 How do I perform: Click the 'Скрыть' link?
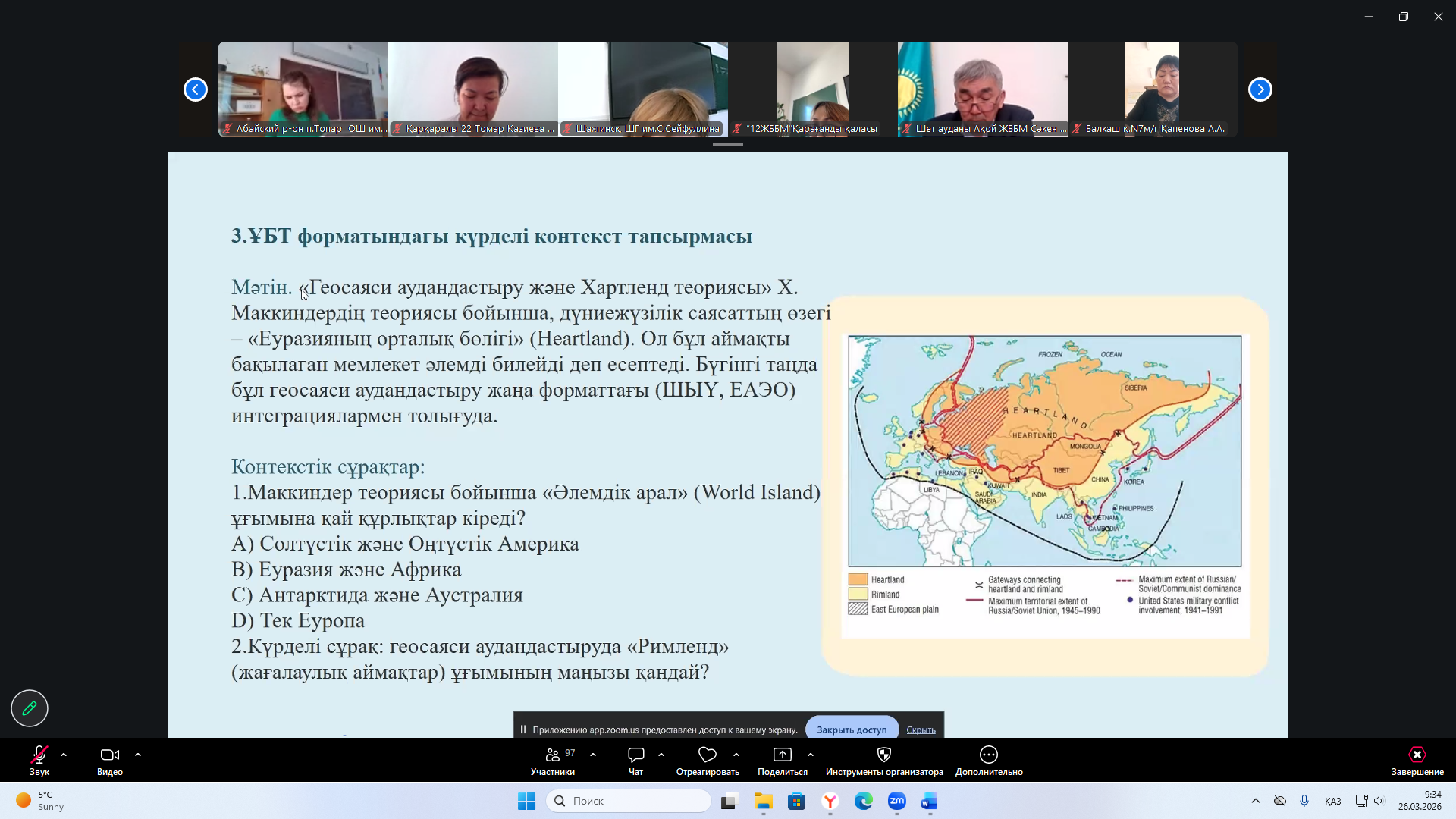click(921, 730)
